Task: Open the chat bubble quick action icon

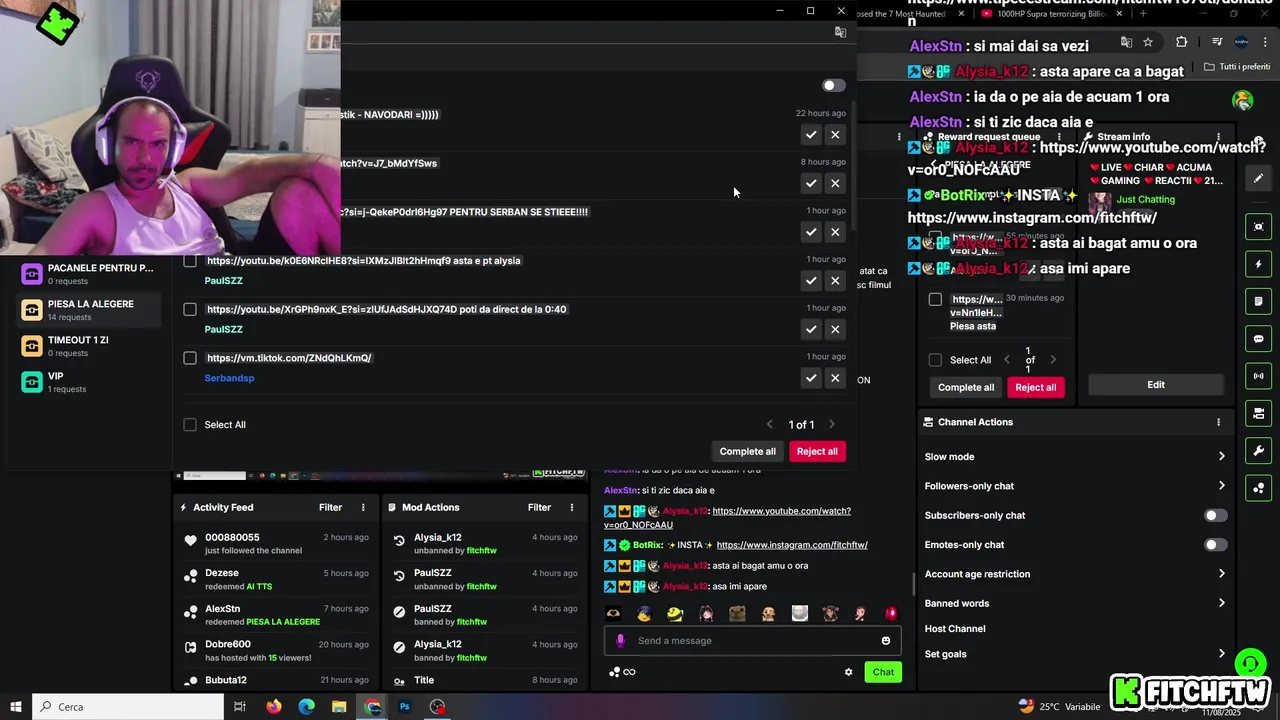Action: [1259, 339]
